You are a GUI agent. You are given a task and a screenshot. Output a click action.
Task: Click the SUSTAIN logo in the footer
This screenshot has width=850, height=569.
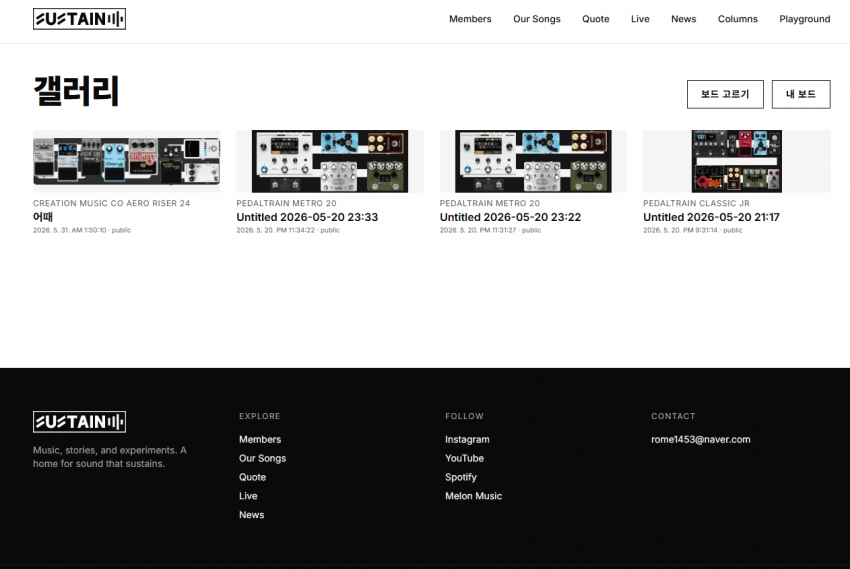click(x=79, y=422)
